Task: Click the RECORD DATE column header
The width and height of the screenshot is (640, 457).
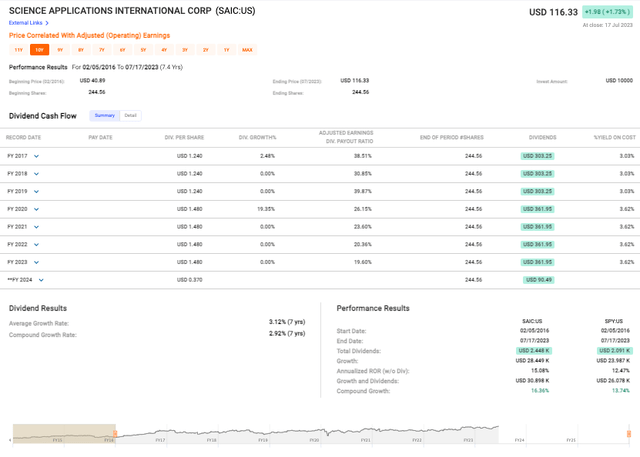Action: [x=23, y=138]
